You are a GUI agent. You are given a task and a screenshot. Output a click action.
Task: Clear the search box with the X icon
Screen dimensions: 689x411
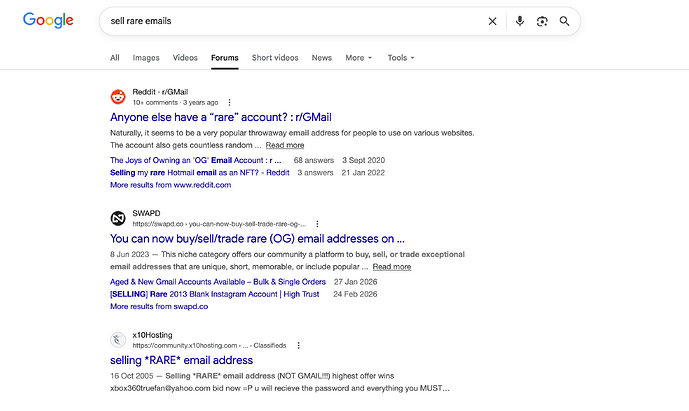coord(492,21)
